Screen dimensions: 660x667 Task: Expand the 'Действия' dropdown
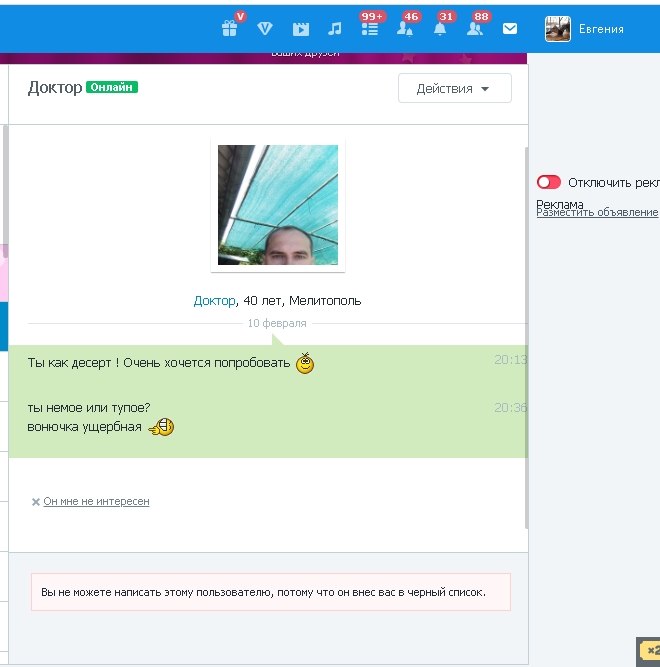pyautogui.click(x=454, y=88)
